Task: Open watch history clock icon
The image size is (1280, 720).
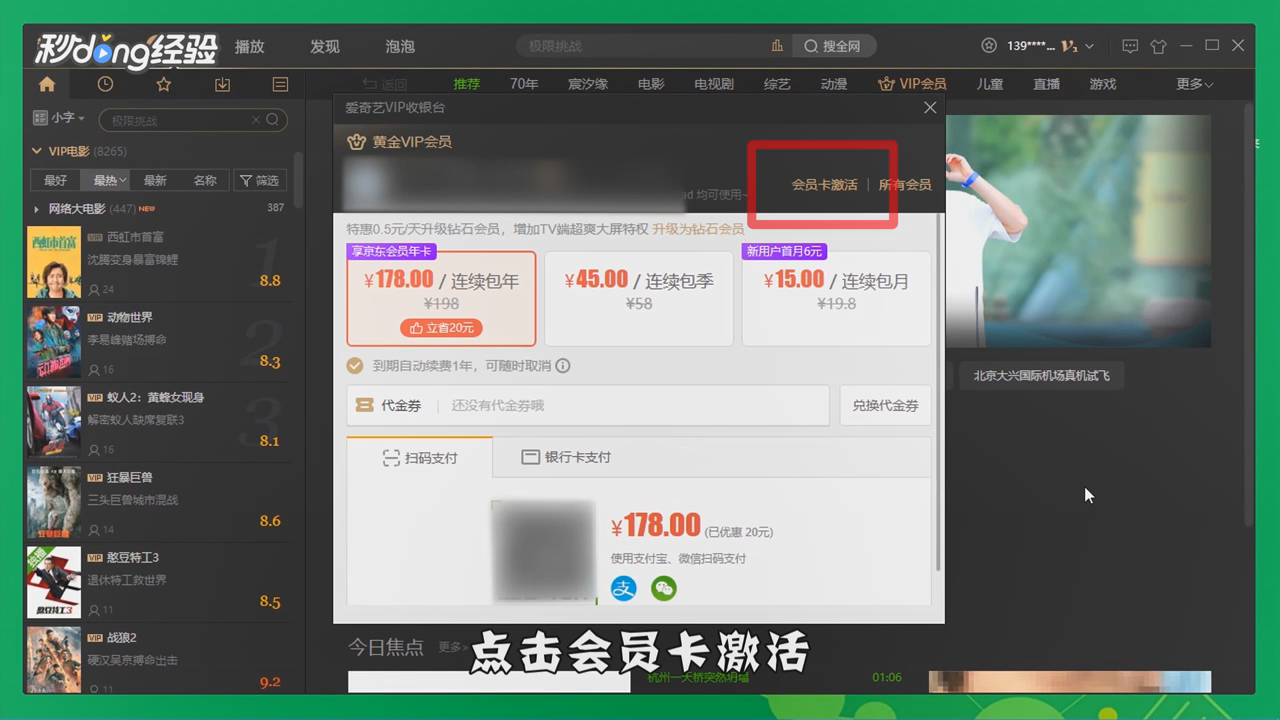Action: (x=105, y=84)
